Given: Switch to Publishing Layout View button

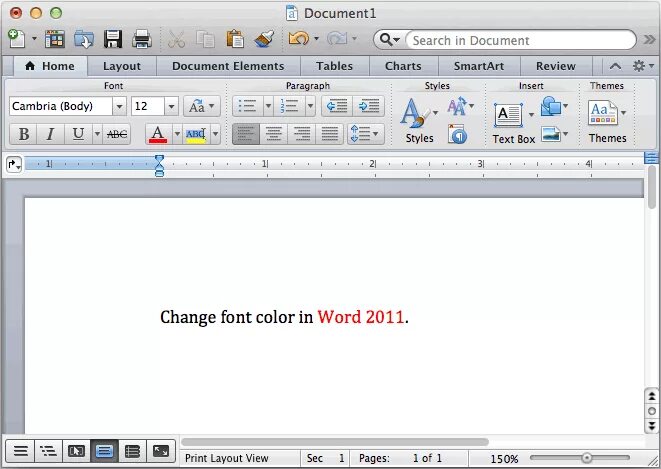Looking at the screenshot, I should (76, 451).
